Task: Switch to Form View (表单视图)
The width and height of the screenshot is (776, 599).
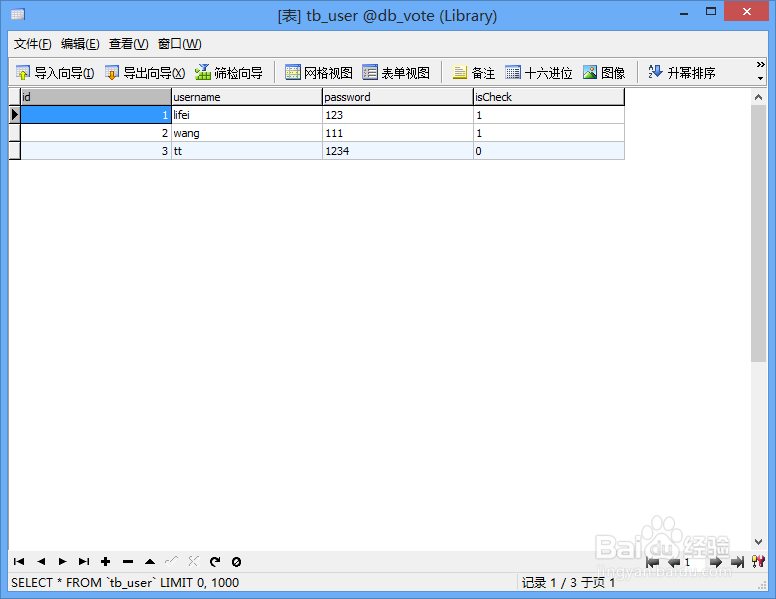Action: click(396, 73)
